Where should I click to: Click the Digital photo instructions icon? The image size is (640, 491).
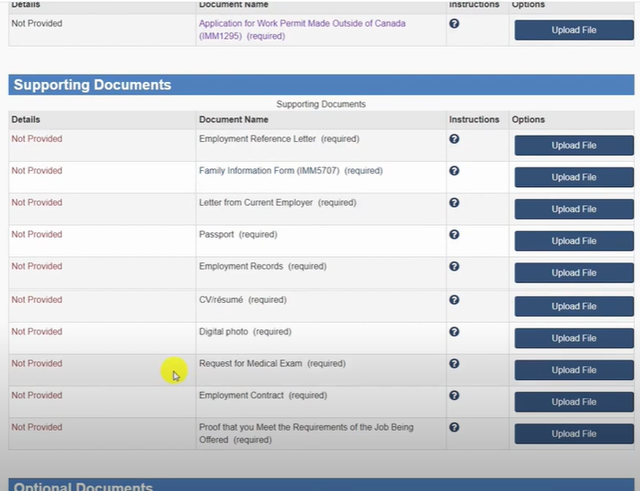(454, 331)
